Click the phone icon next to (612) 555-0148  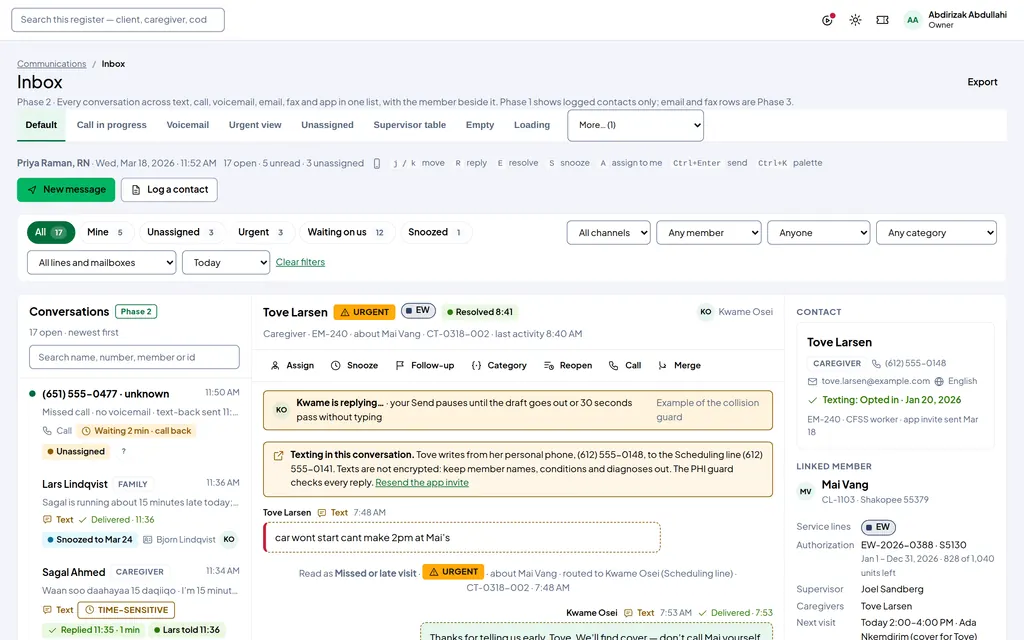pyautogui.click(x=876, y=364)
